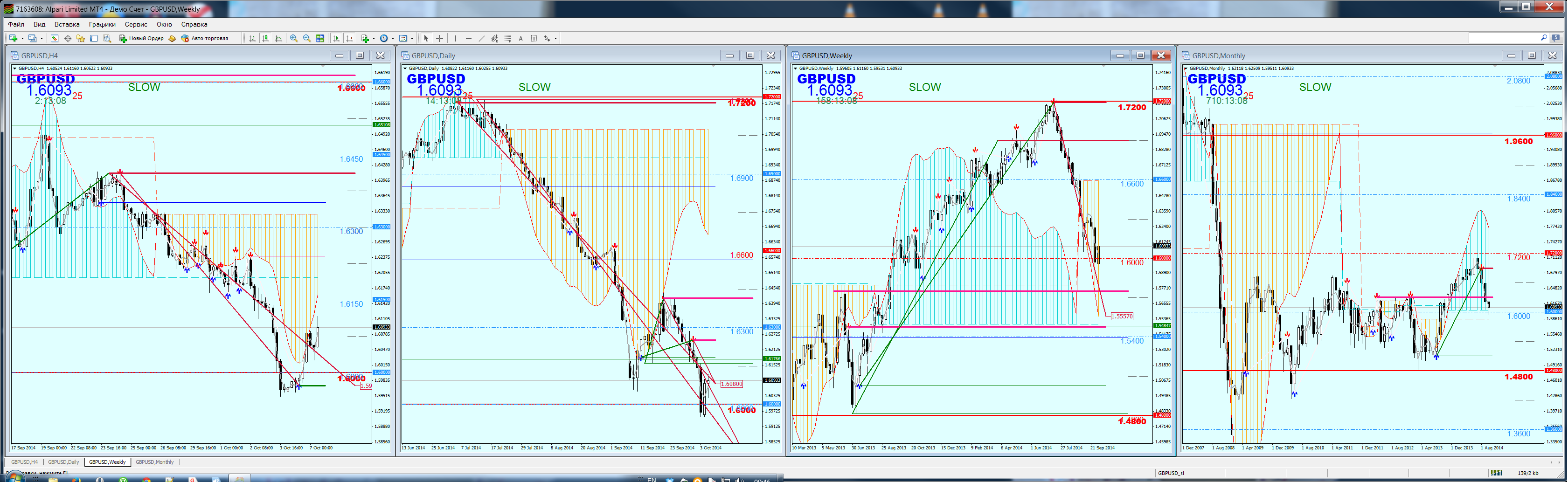1568x482 pixels.
Task: Expand the Indicators dropdown arrow
Action: click(x=374, y=38)
